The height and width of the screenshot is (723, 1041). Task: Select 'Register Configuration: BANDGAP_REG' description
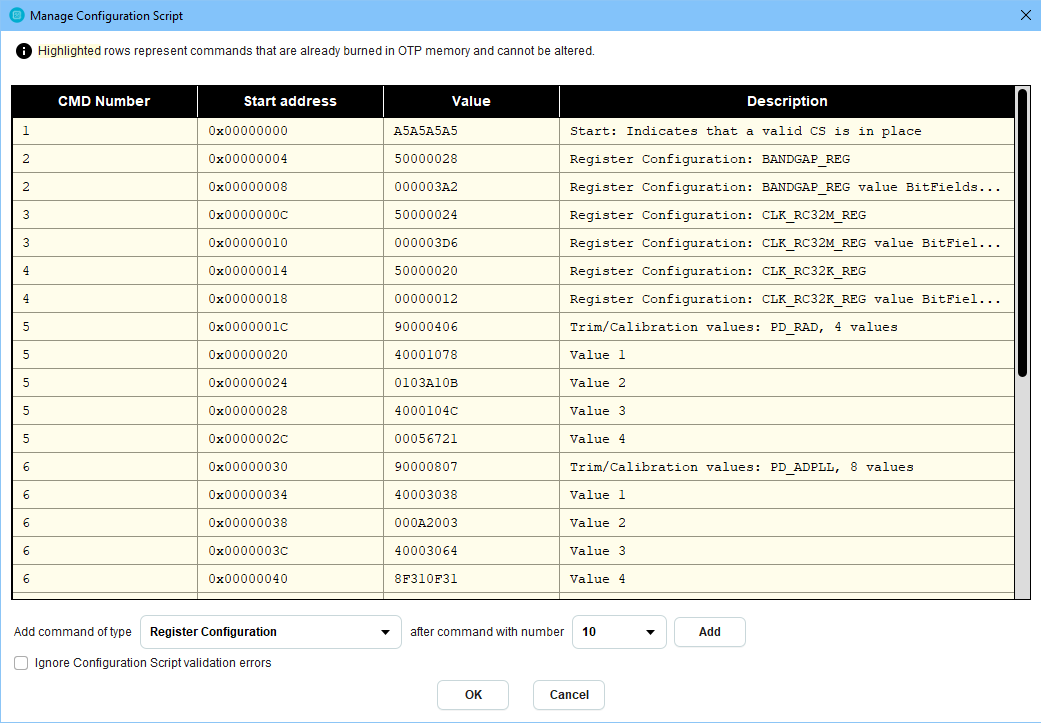(x=787, y=159)
